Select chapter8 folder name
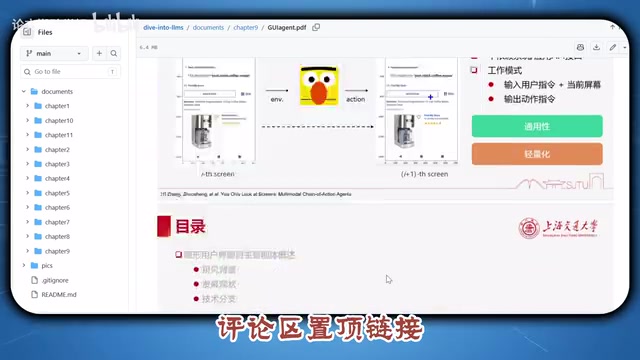 (57, 236)
